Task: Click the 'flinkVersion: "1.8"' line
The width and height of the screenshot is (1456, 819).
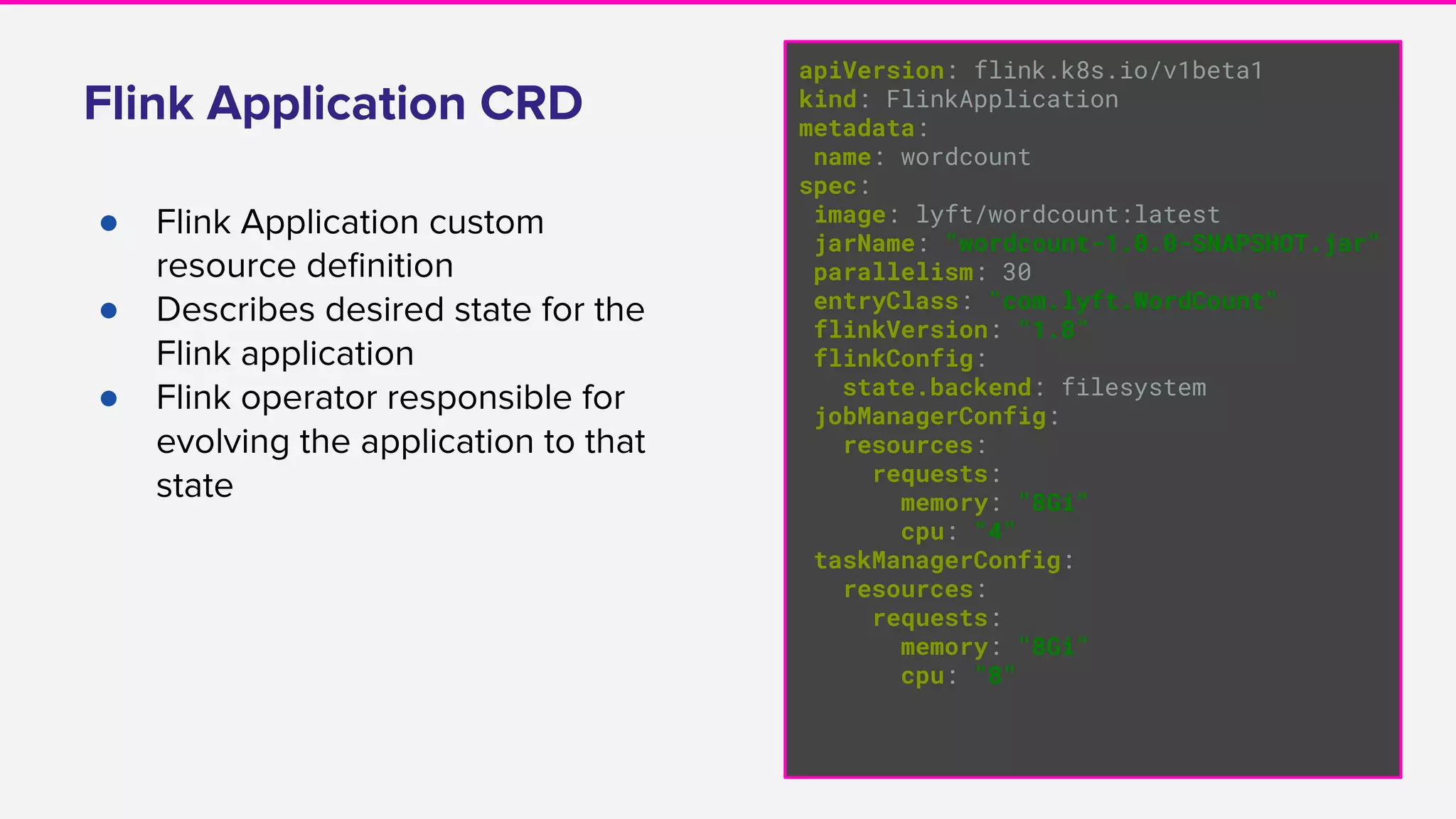Action: coord(951,330)
